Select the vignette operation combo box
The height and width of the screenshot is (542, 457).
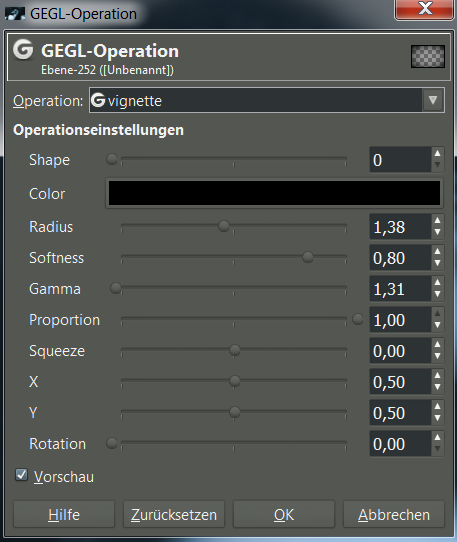point(267,100)
